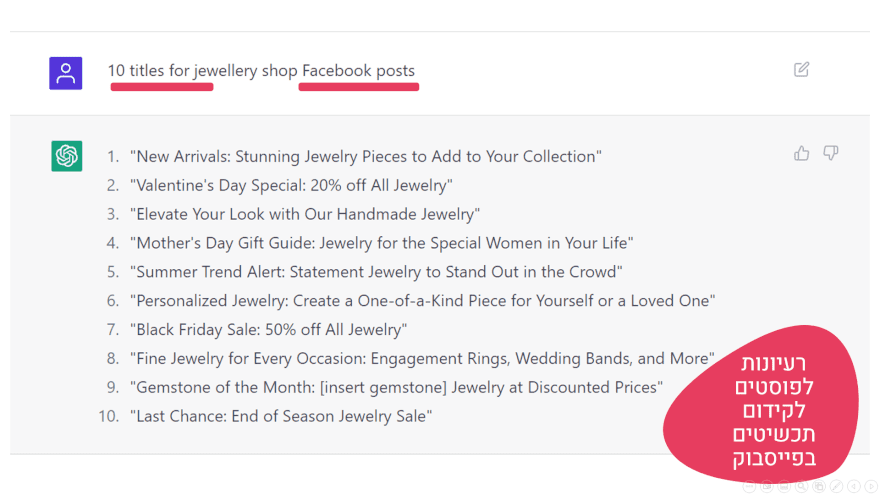The width and height of the screenshot is (880, 495).
Task: Click the "Last Chance" season sale title
Action: (281, 416)
